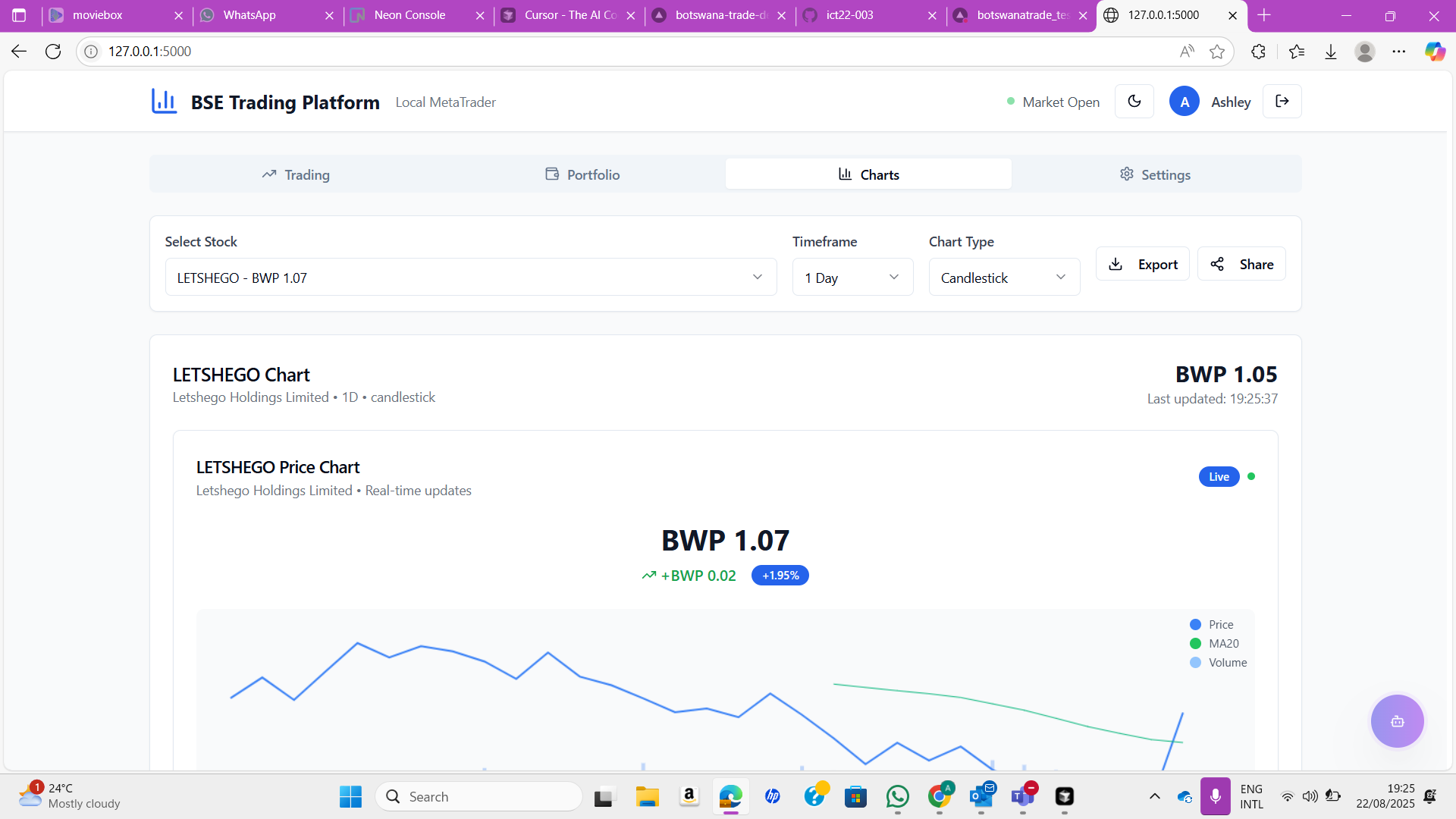Click the Export button

1142,264
